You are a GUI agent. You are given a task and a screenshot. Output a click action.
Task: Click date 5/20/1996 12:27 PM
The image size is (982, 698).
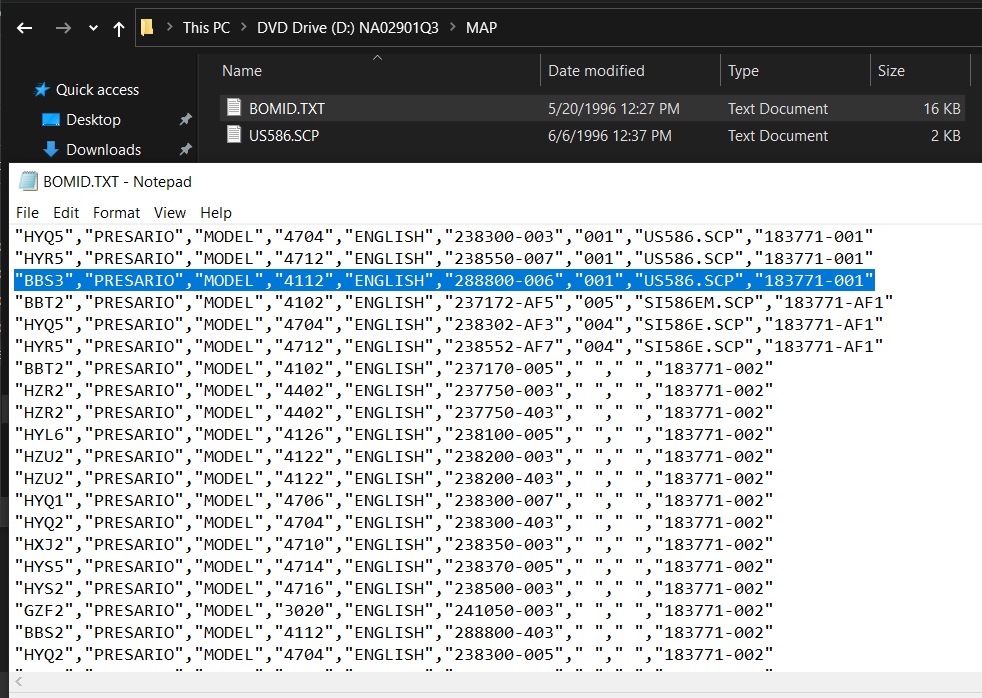[614, 108]
